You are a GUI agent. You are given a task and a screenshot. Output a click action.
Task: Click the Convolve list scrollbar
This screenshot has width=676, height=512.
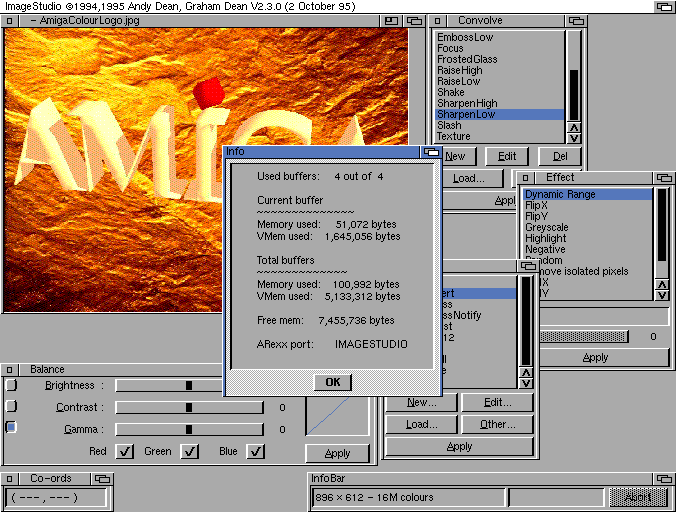[x=574, y=76]
